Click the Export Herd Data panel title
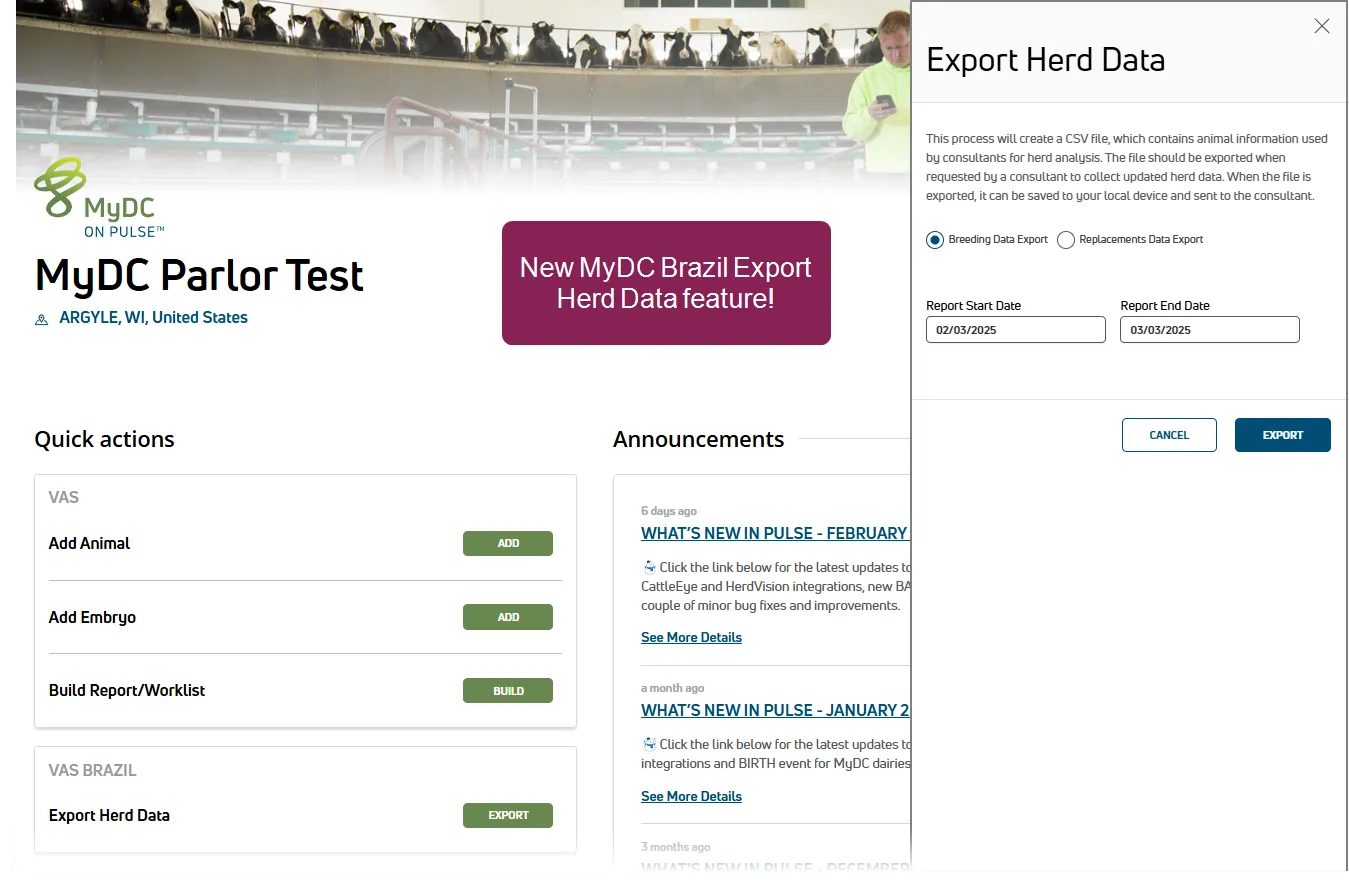The height and width of the screenshot is (885, 1349). click(1045, 60)
